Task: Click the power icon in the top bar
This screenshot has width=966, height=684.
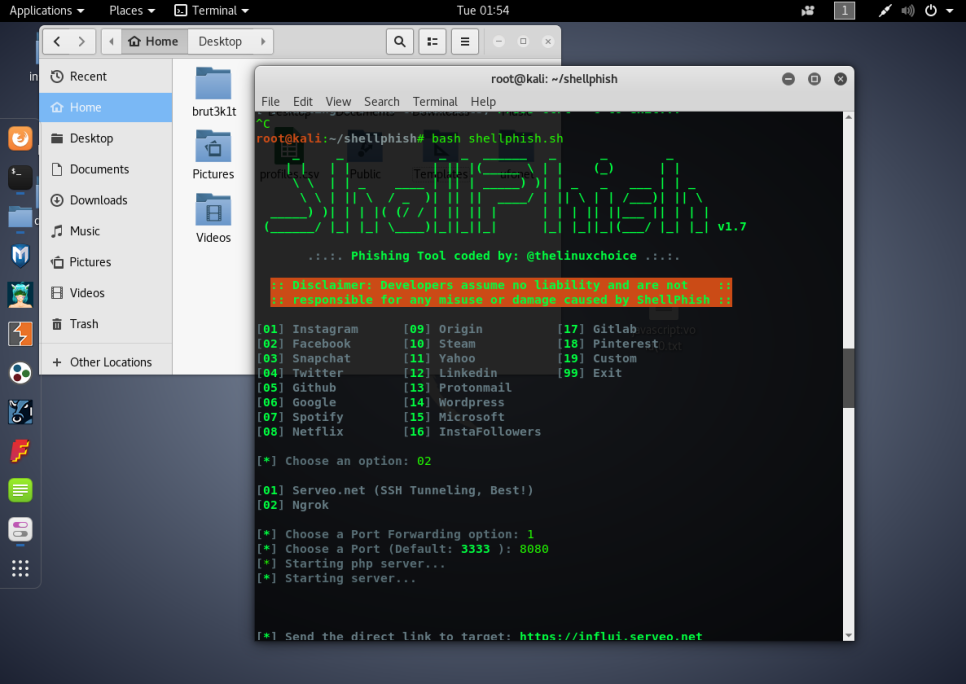Action: pyautogui.click(x=931, y=10)
